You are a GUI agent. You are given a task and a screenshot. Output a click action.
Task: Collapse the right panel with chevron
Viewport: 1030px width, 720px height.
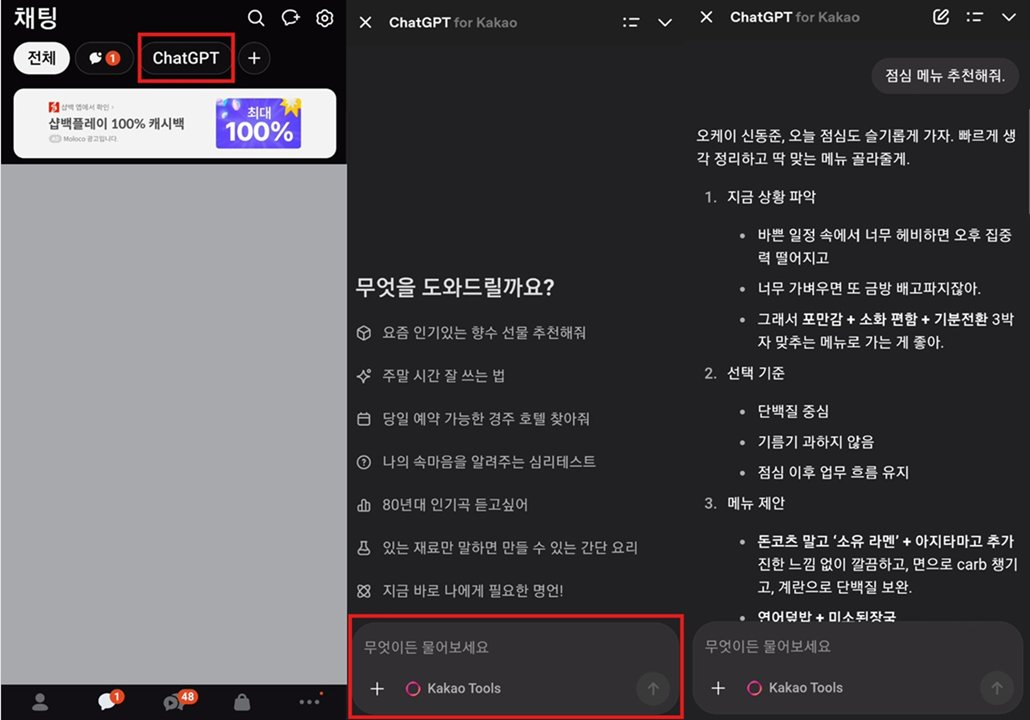[x=1008, y=17]
